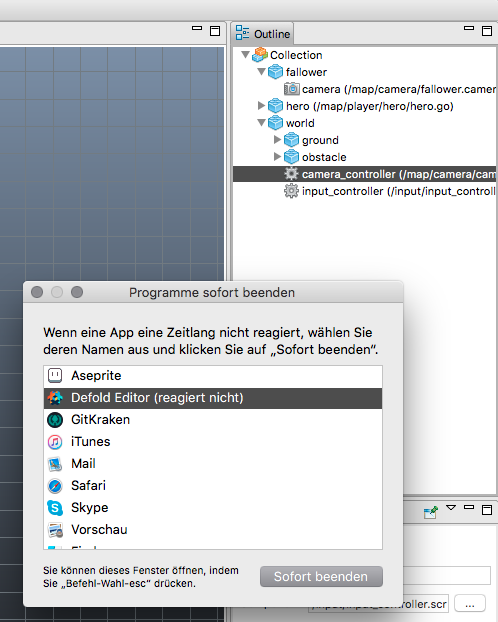Click the world cube icon

coord(275,123)
